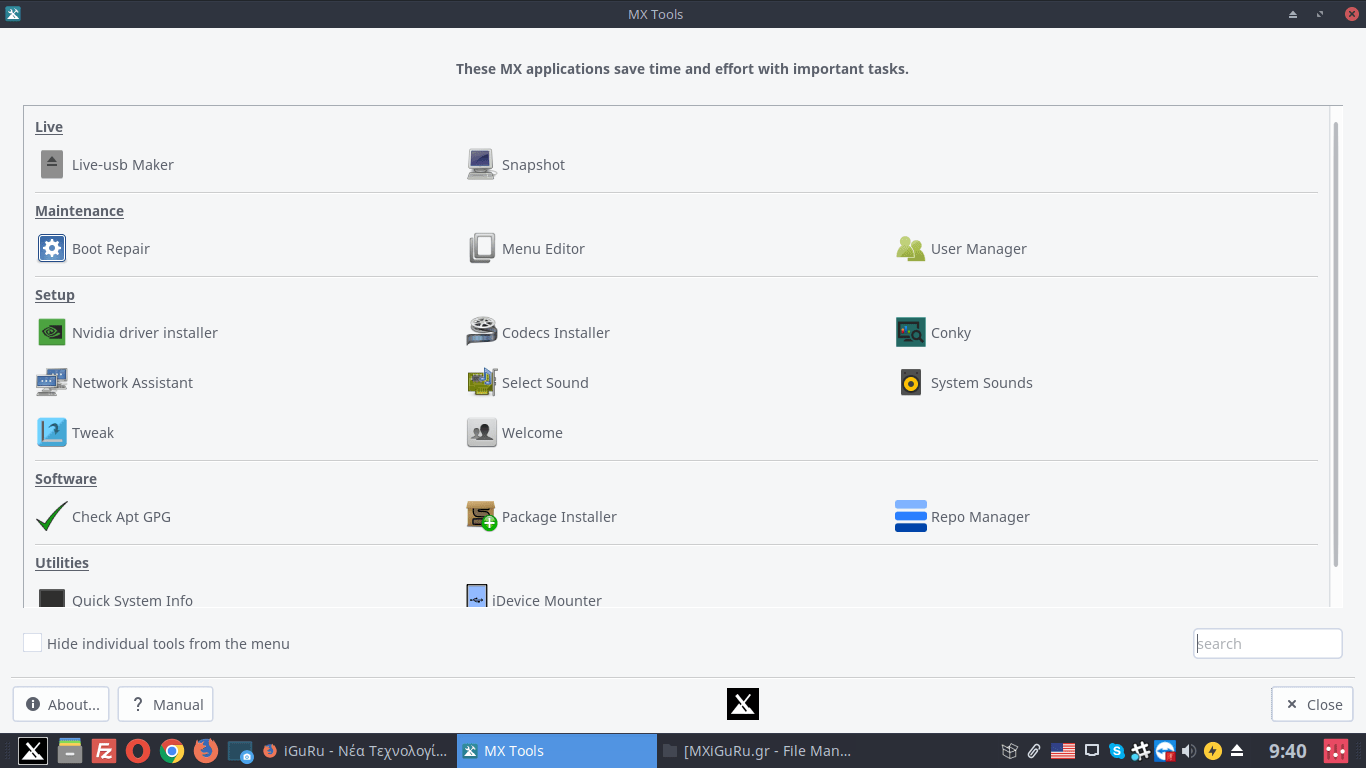Image resolution: width=1366 pixels, height=768 pixels.
Task: Open the clipboard manager paperclip tray icon
Action: pyautogui.click(x=1034, y=751)
